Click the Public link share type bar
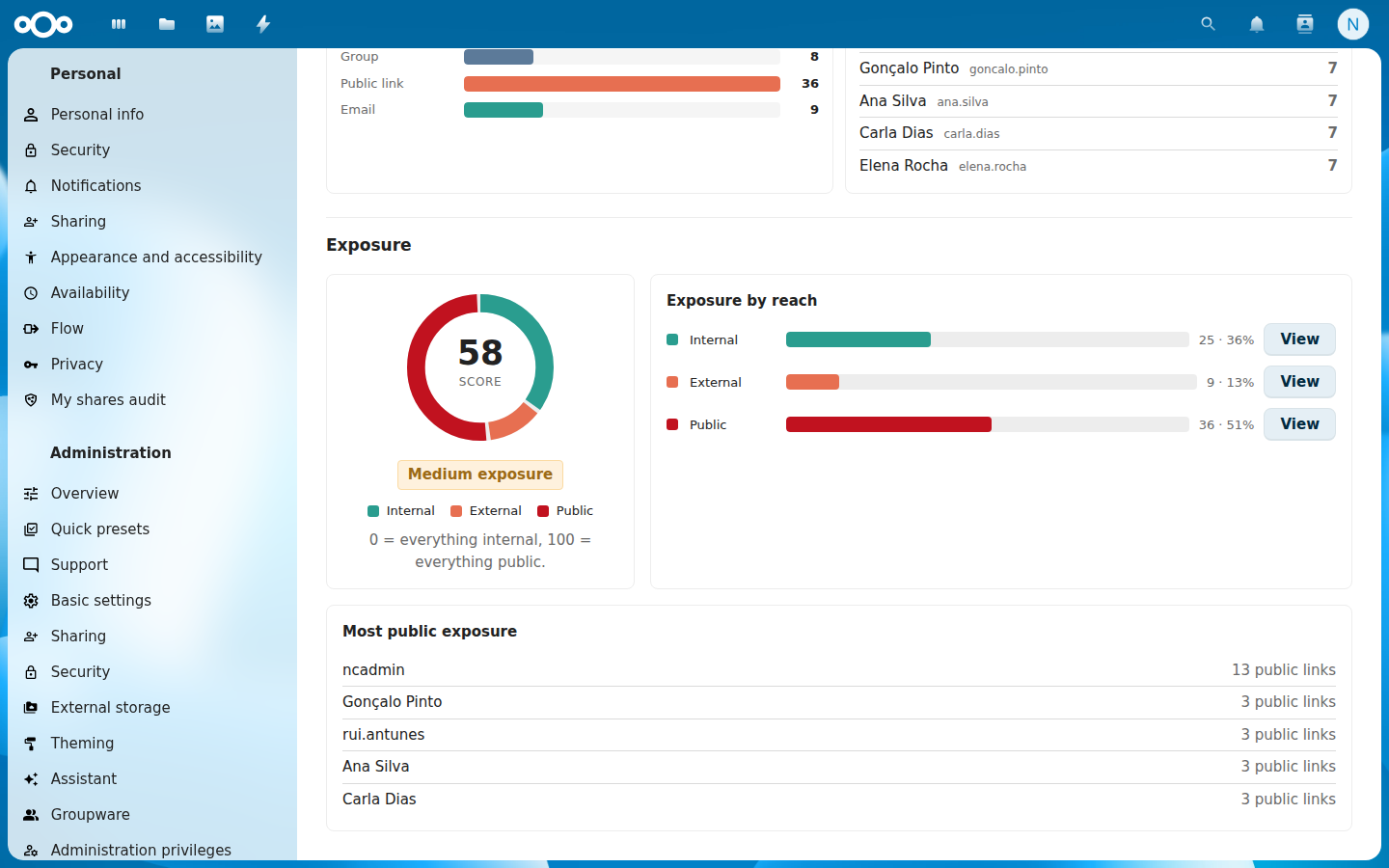The width and height of the screenshot is (1389, 868). [622, 84]
